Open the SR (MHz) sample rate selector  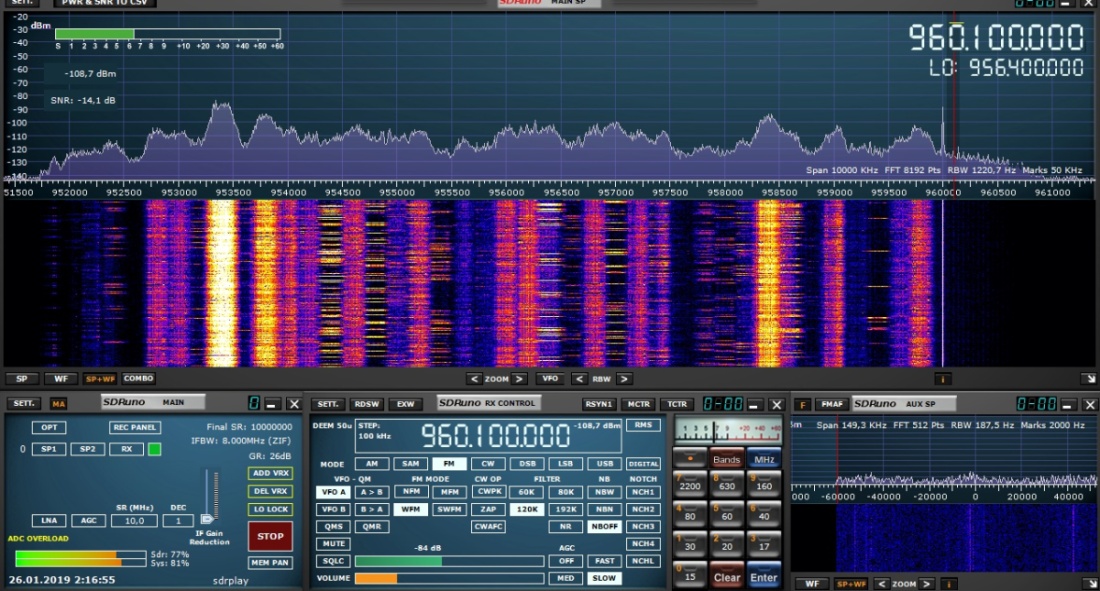[135, 521]
